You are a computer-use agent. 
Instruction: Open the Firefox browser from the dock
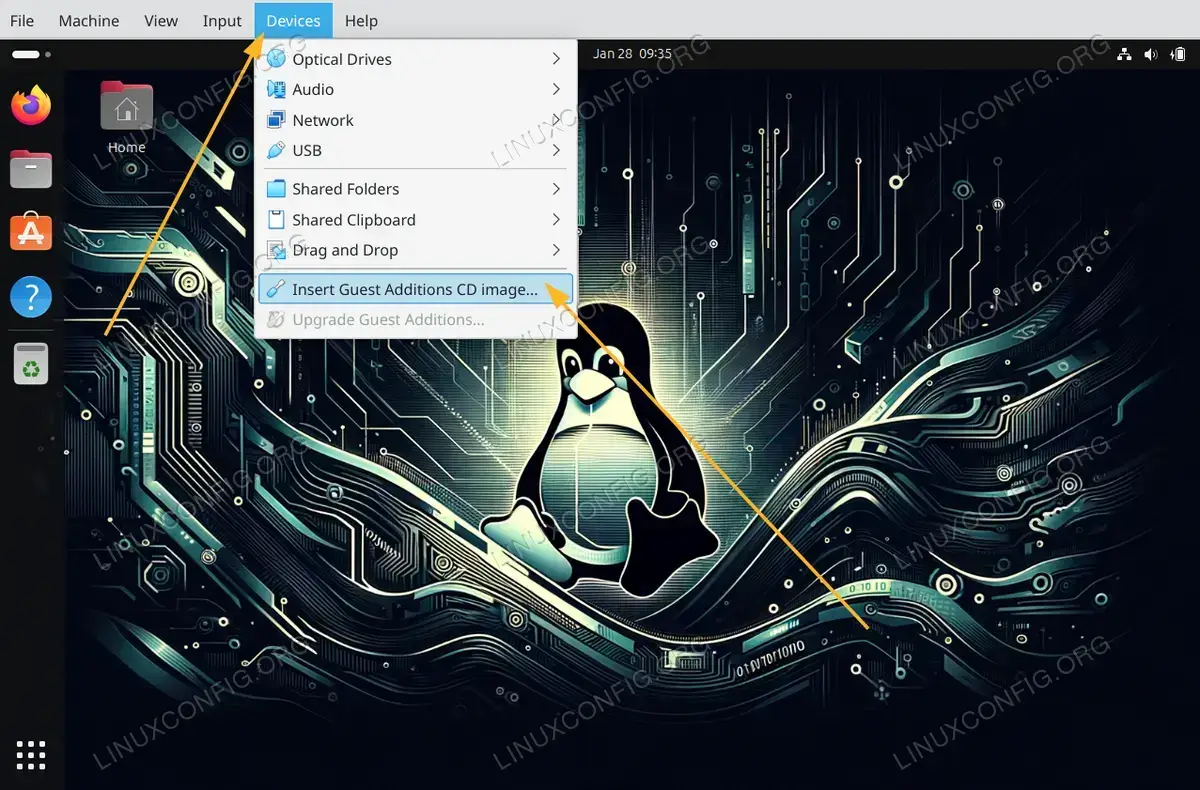(x=31, y=105)
